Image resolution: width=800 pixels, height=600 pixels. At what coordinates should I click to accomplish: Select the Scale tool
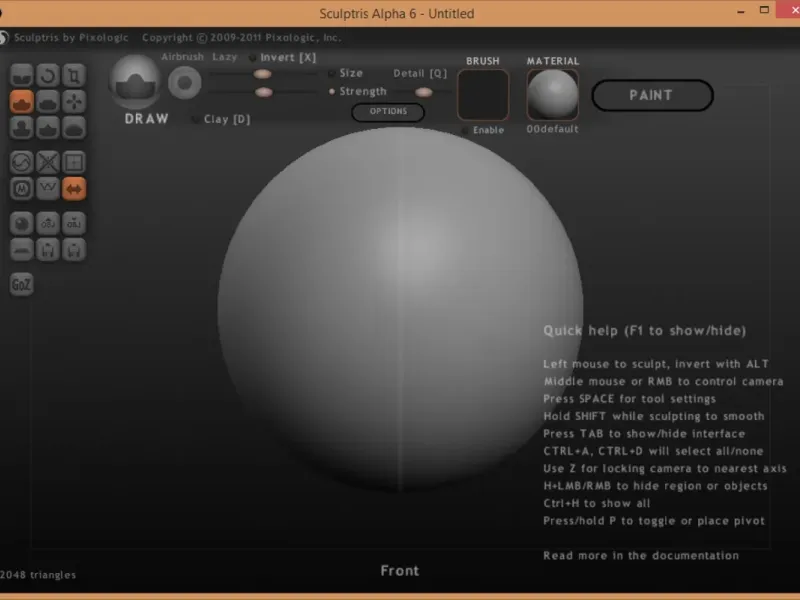click(x=74, y=76)
